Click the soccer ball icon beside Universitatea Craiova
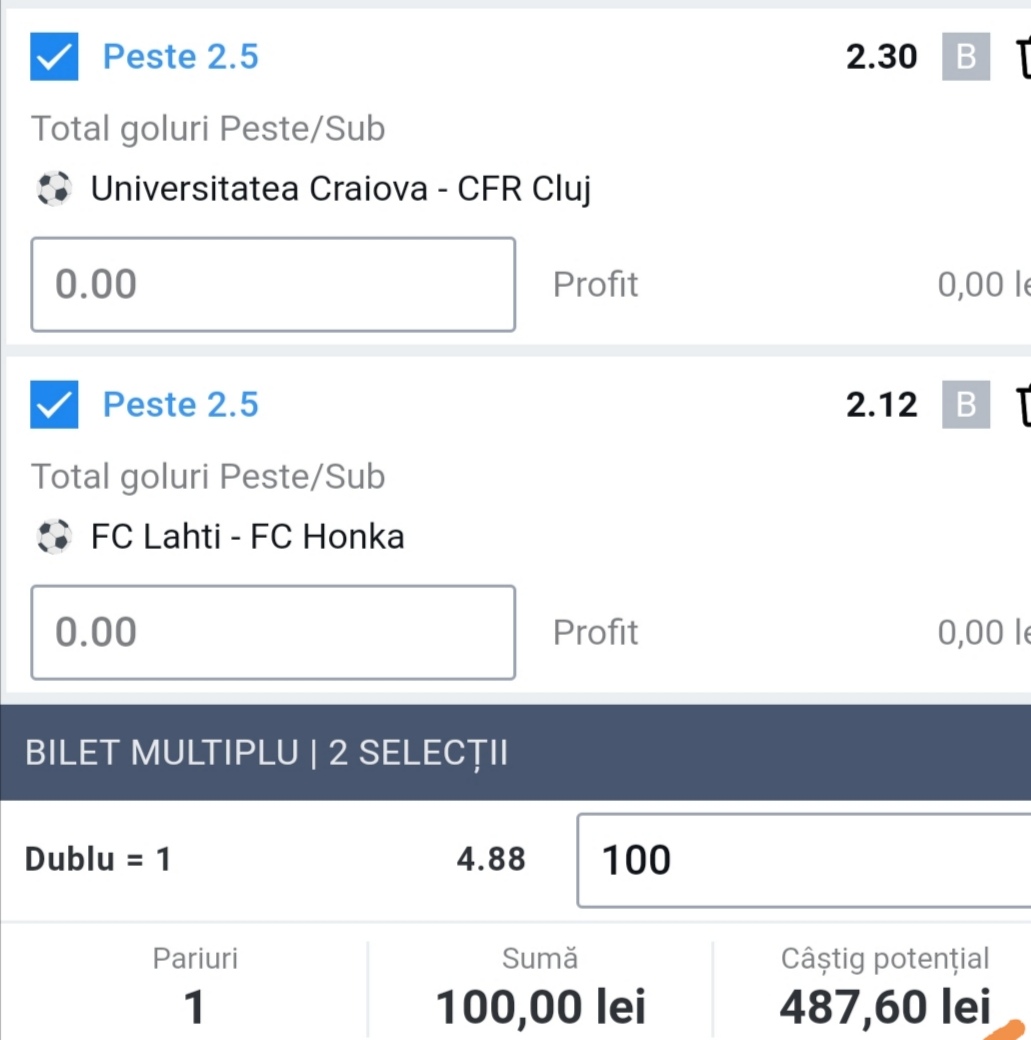The width and height of the screenshot is (1031, 1040). pos(54,188)
